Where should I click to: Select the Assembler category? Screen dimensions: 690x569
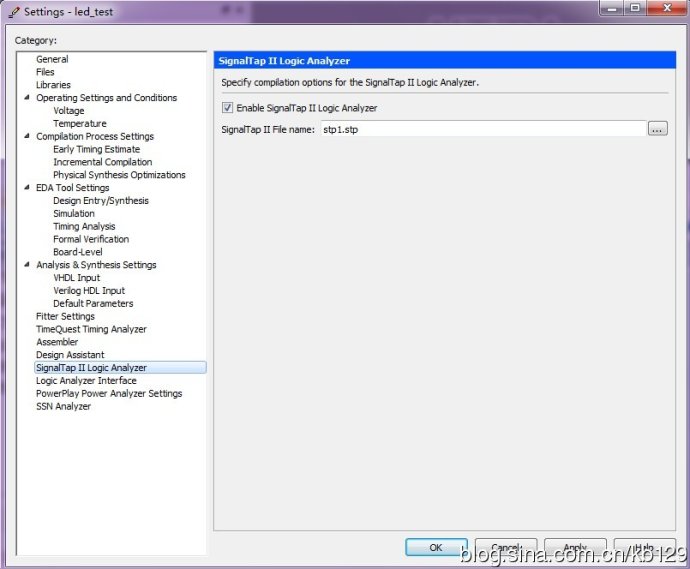click(57, 342)
